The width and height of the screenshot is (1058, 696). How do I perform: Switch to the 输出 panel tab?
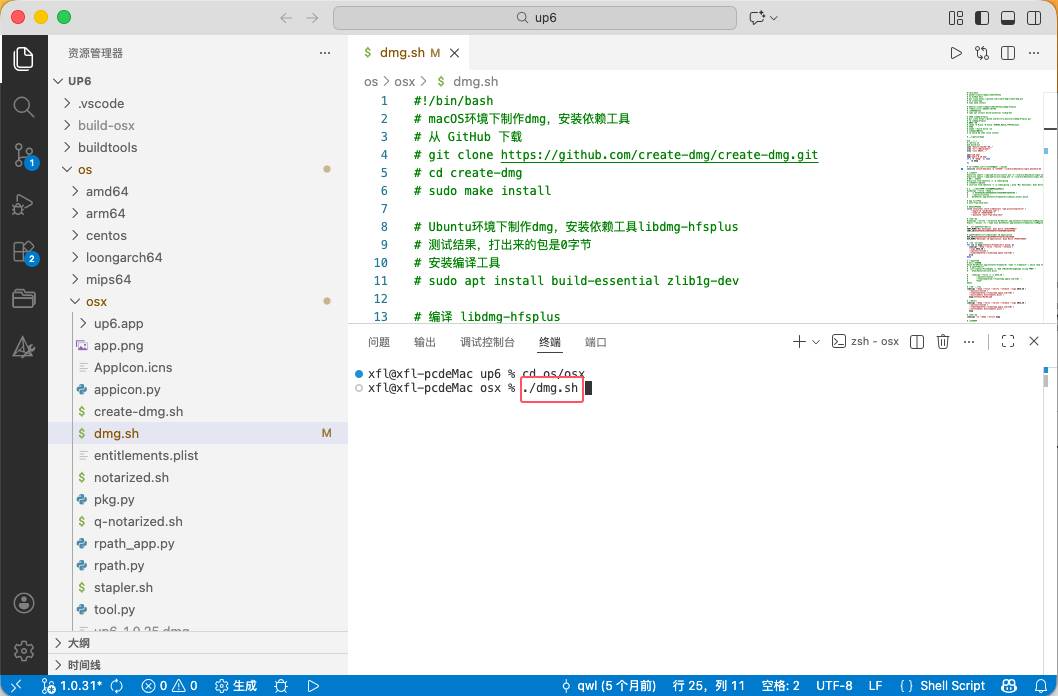coord(425,342)
